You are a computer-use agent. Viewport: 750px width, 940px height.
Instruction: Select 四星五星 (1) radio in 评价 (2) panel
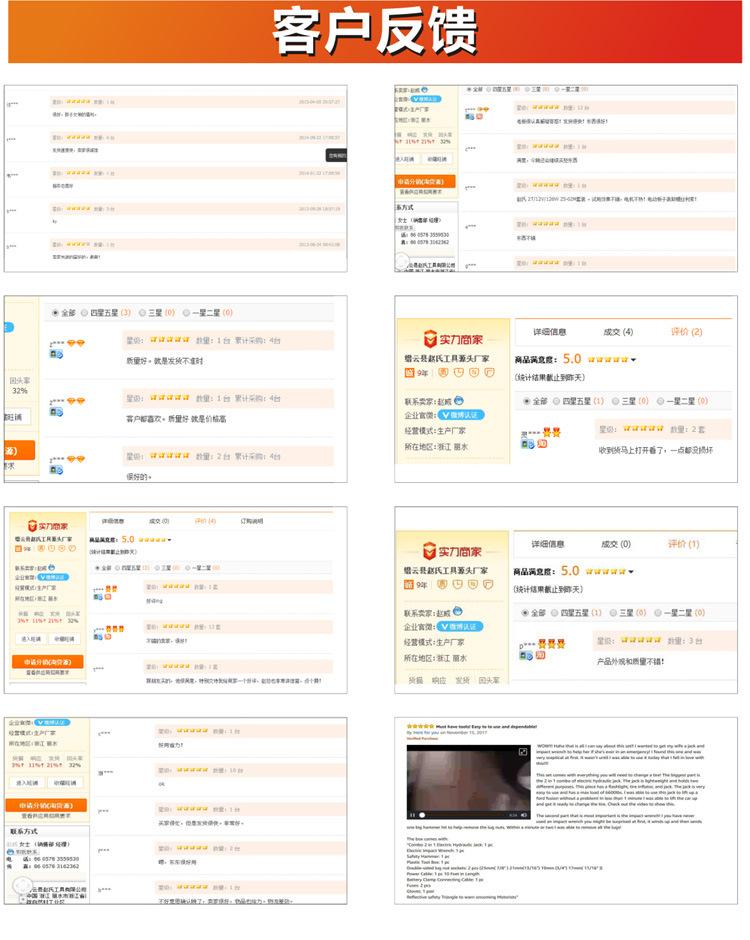pos(557,401)
